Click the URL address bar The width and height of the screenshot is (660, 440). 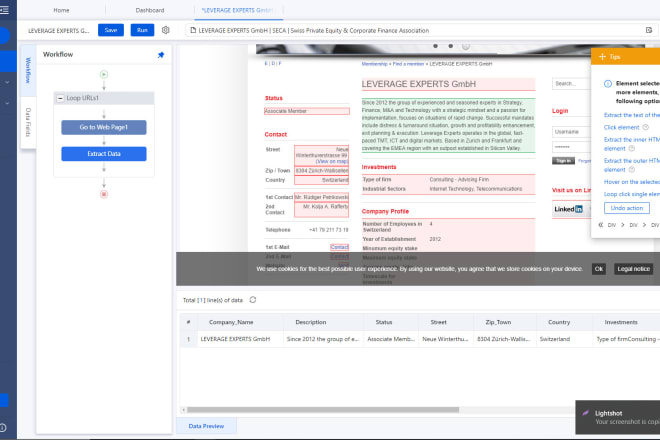coord(421,30)
